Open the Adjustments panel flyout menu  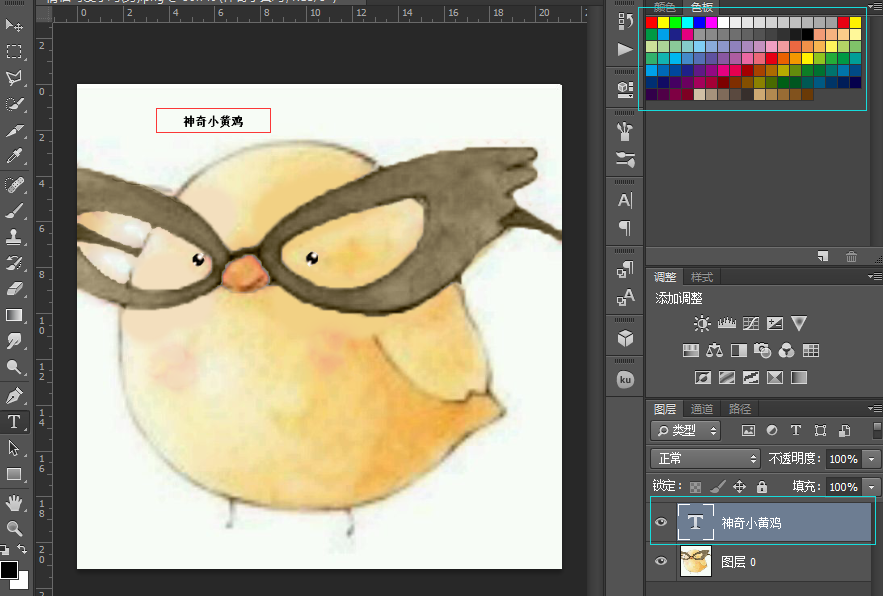(x=875, y=277)
